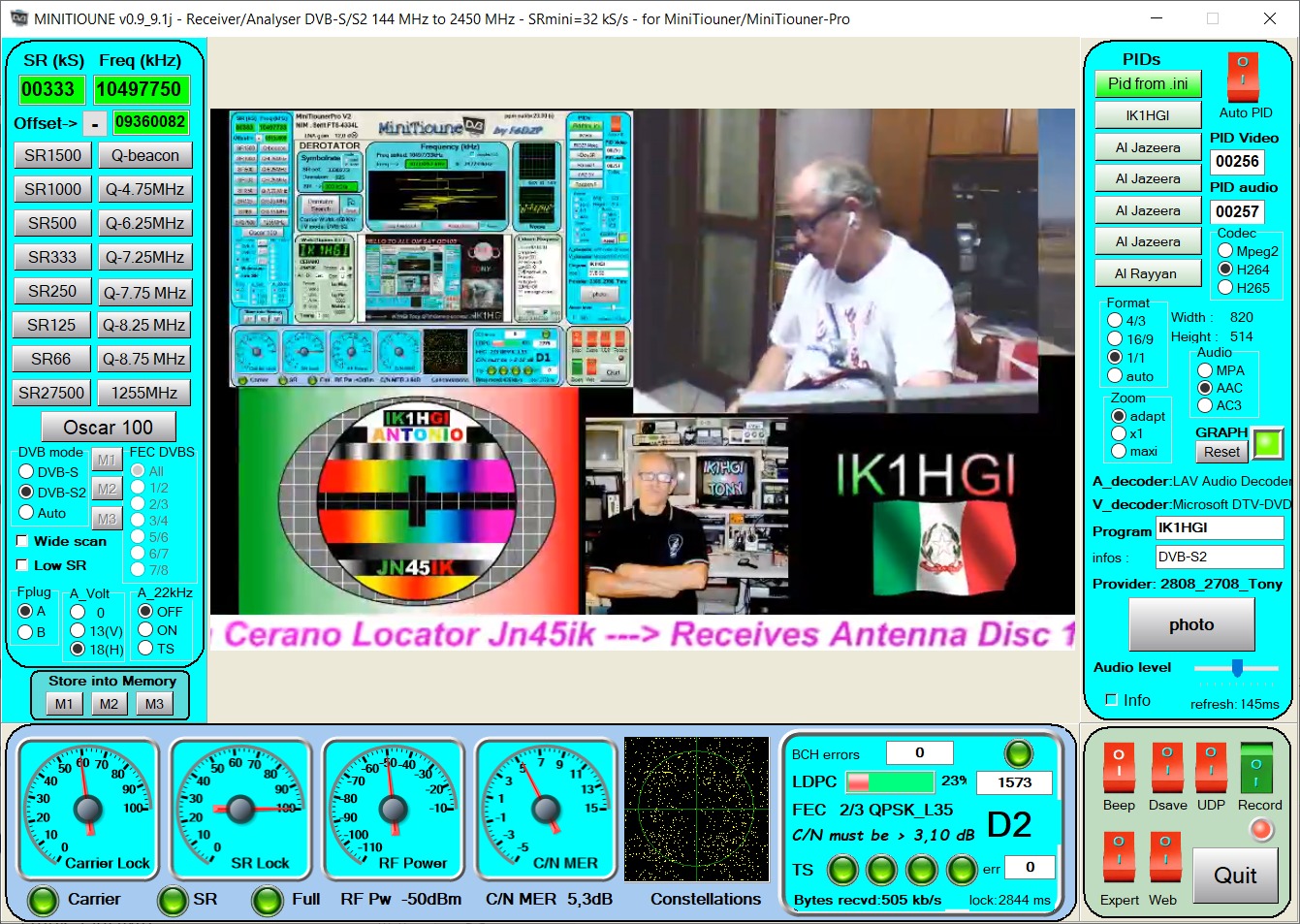Image resolution: width=1300 pixels, height=924 pixels.
Task: Click the SR333 preset button
Action: coord(52,257)
